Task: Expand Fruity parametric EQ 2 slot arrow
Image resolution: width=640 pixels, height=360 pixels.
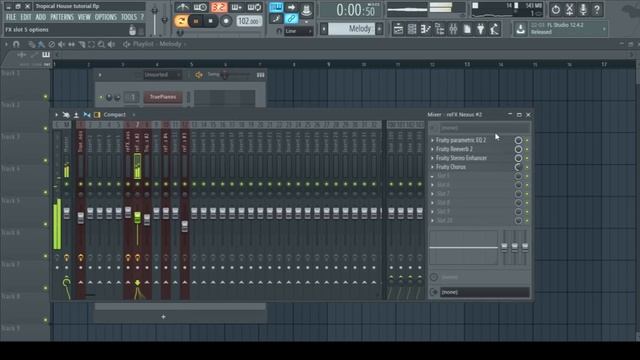Action: pos(432,140)
